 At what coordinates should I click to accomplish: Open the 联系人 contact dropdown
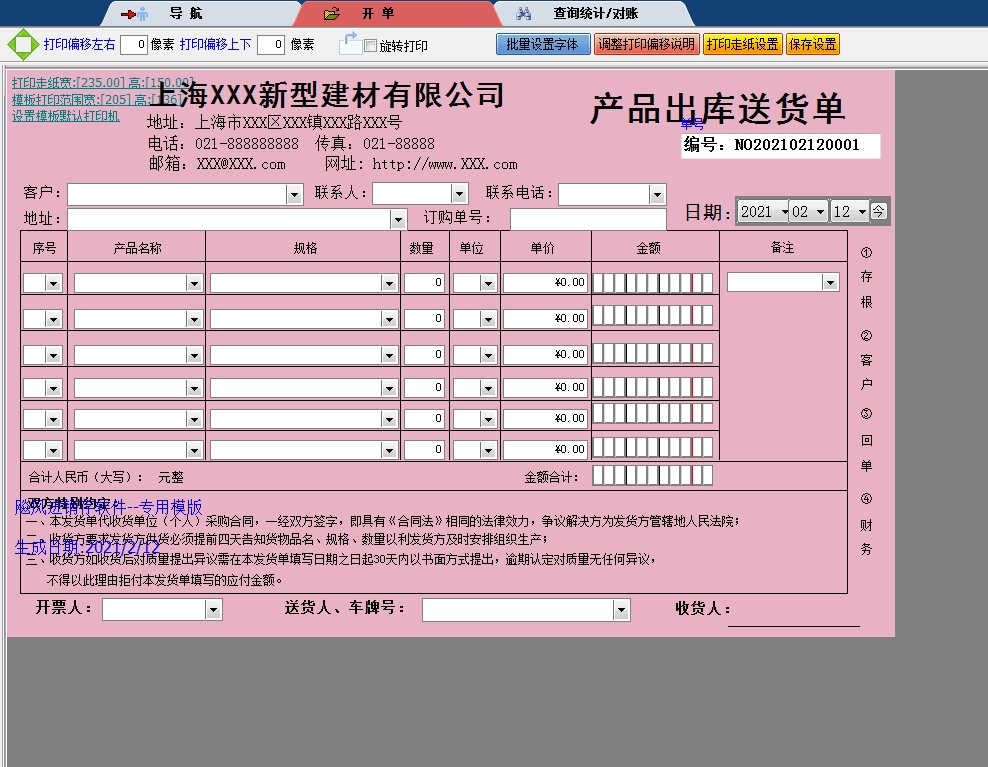(459, 194)
